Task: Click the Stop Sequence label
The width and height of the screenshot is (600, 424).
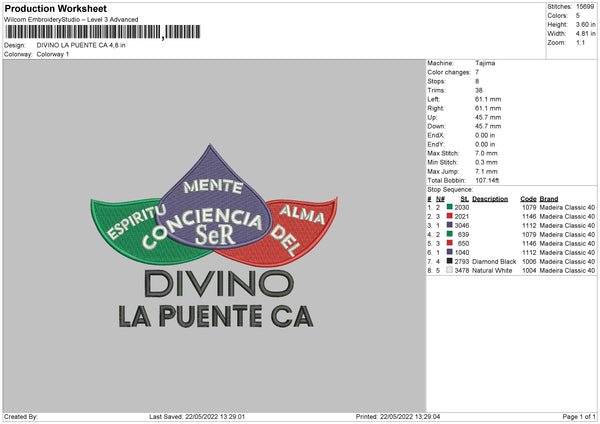Action: pos(450,189)
